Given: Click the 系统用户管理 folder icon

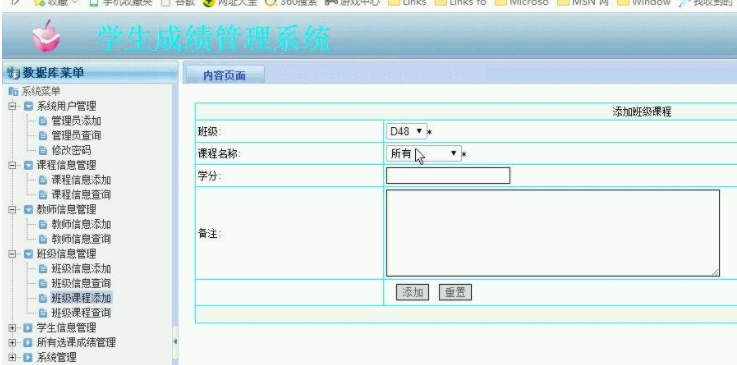Looking at the screenshot, I should (x=28, y=106).
